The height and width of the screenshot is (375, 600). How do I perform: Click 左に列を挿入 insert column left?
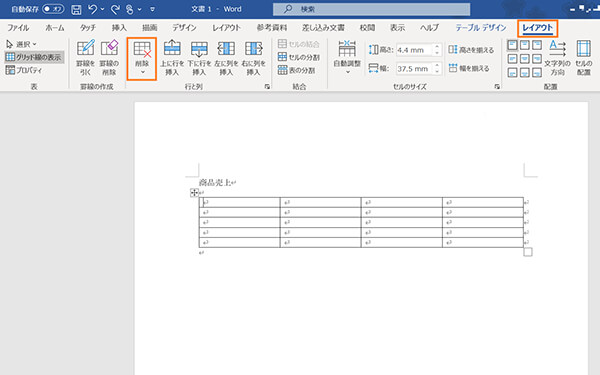point(226,57)
